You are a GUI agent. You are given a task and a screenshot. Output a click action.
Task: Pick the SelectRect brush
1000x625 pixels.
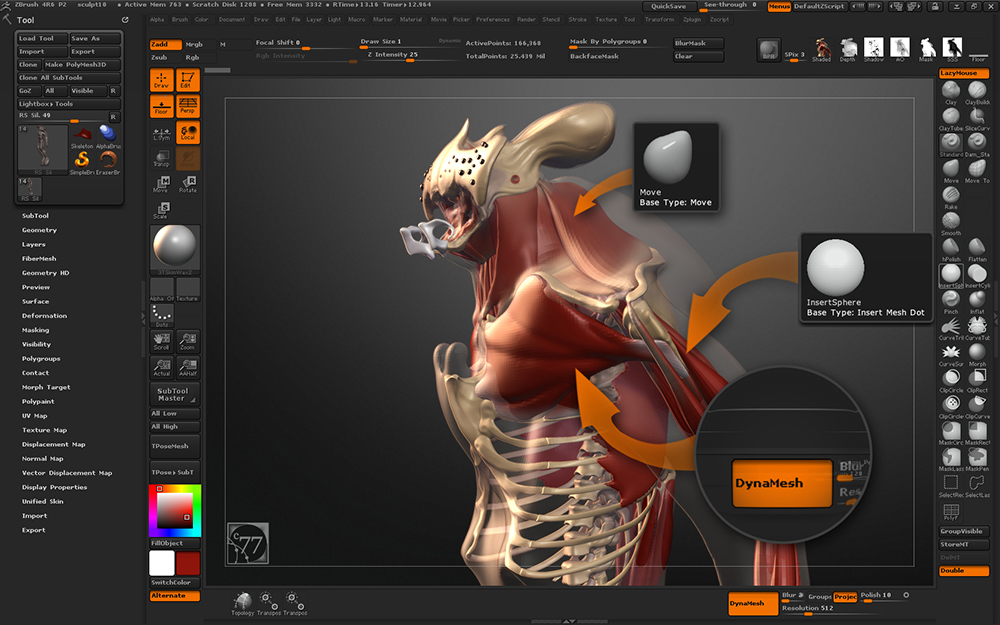point(951,485)
